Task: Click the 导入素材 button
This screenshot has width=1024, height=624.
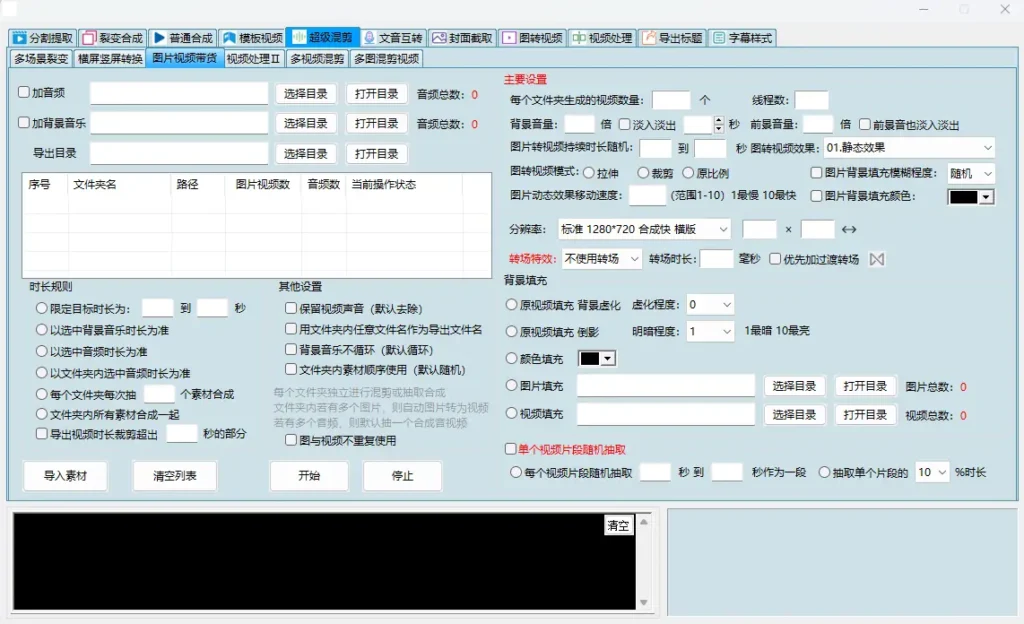Action: pyautogui.click(x=65, y=476)
